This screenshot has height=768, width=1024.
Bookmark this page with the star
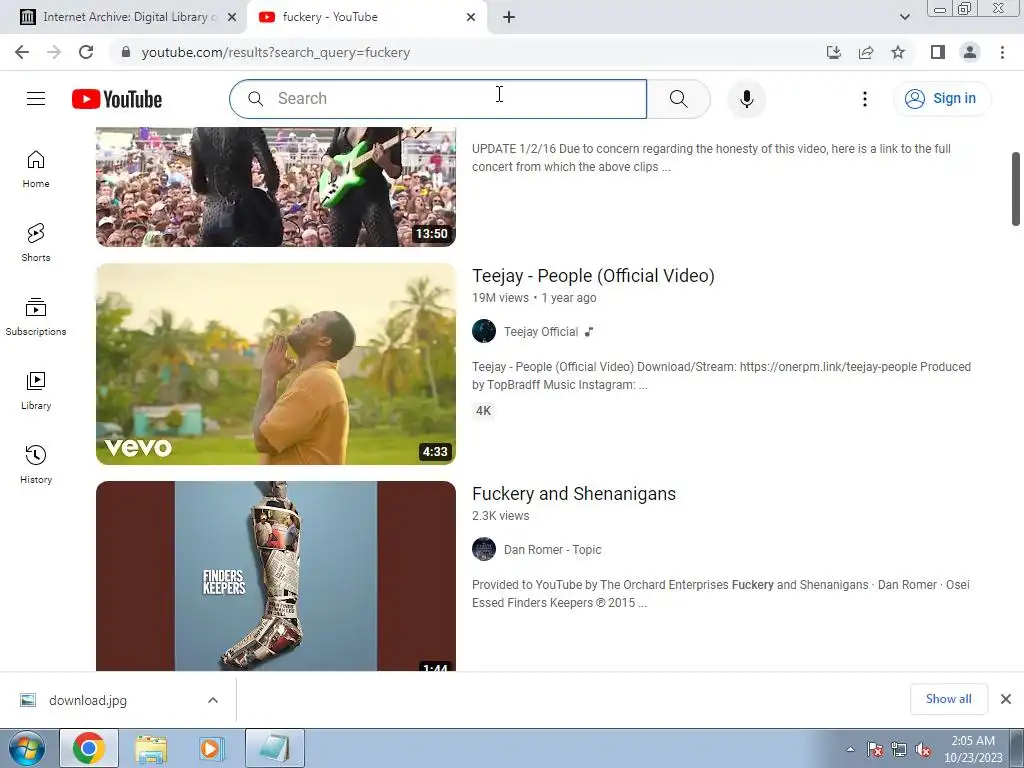(898, 52)
